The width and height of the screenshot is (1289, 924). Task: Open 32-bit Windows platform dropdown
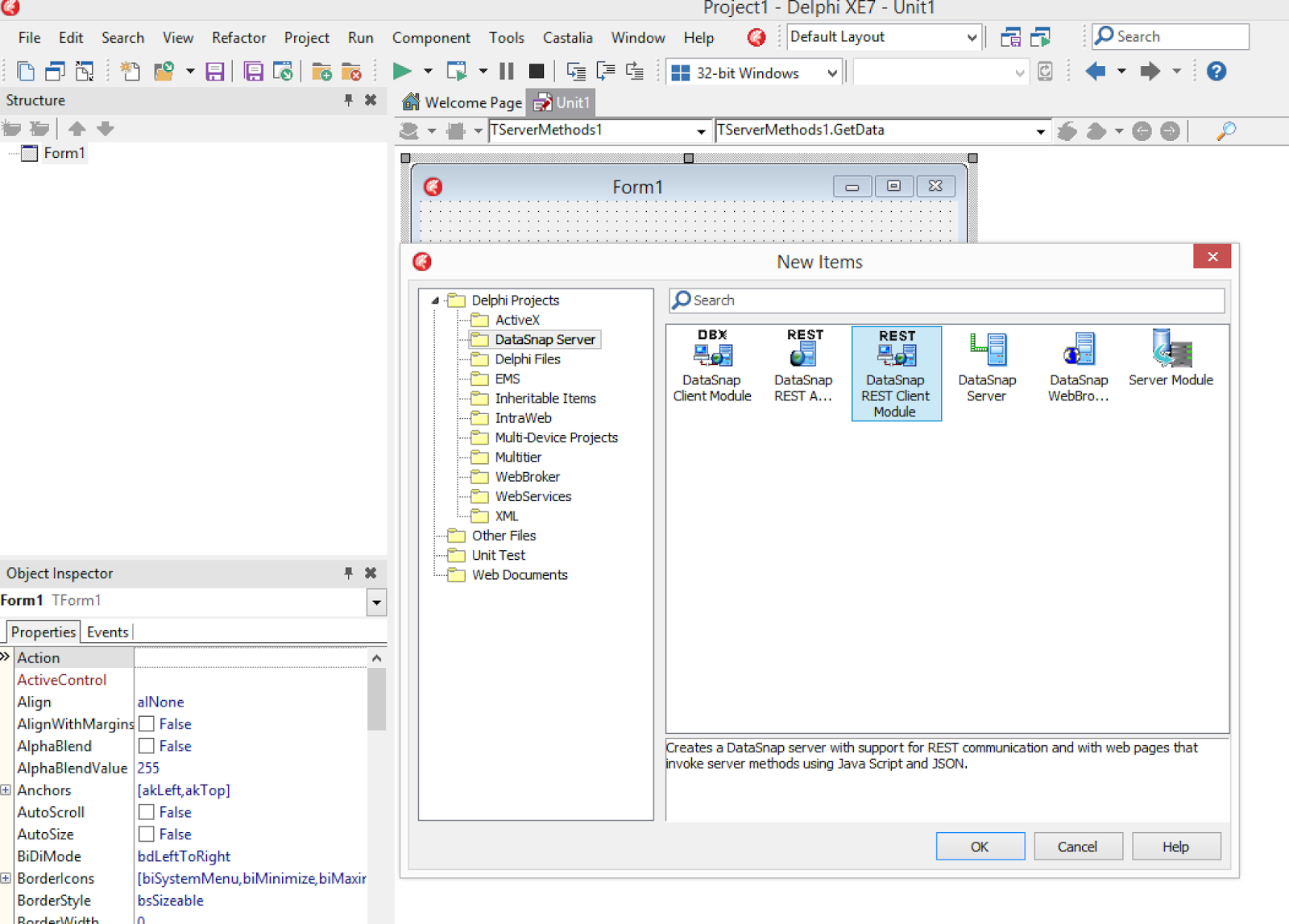tap(832, 73)
